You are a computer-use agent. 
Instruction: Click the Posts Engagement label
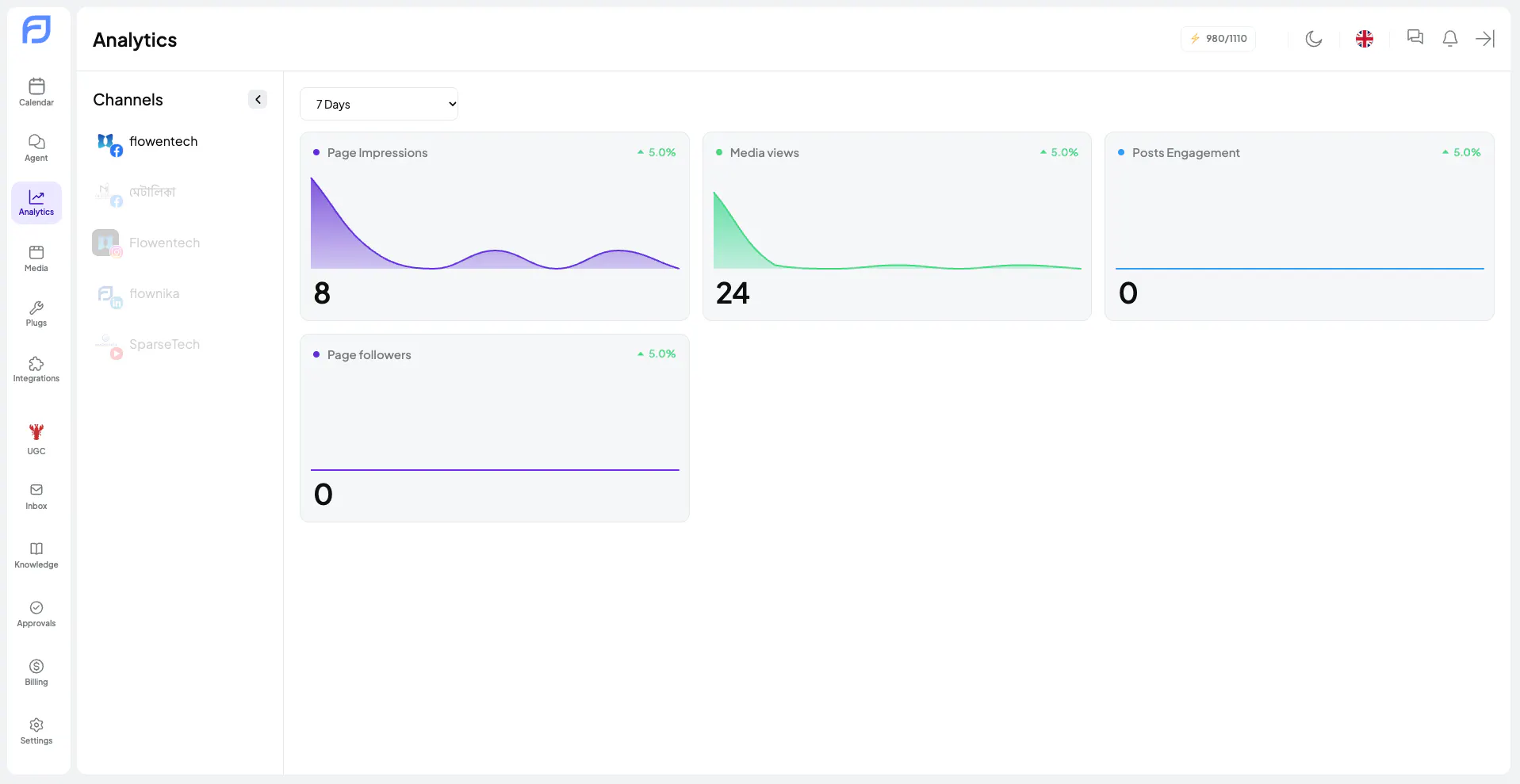(x=1185, y=153)
